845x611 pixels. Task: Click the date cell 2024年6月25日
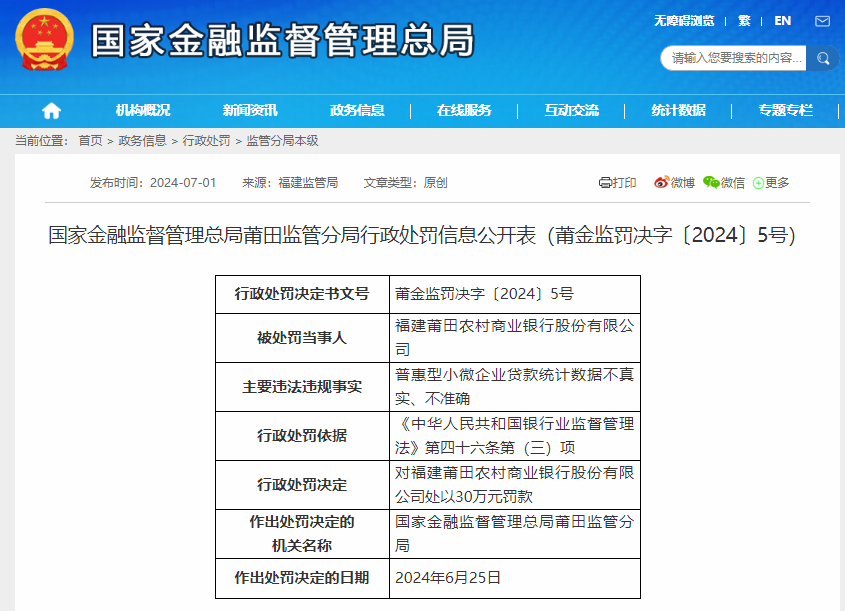[515, 578]
